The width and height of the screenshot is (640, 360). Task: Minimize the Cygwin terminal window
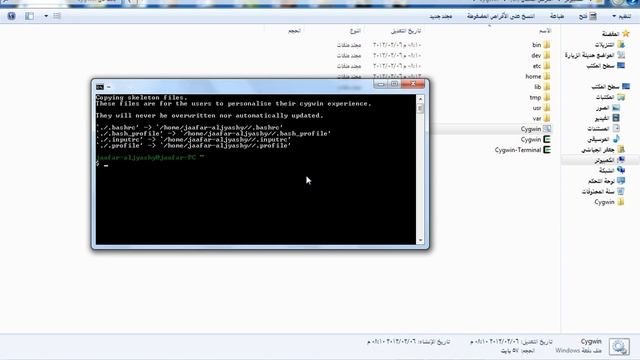[x=380, y=84]
